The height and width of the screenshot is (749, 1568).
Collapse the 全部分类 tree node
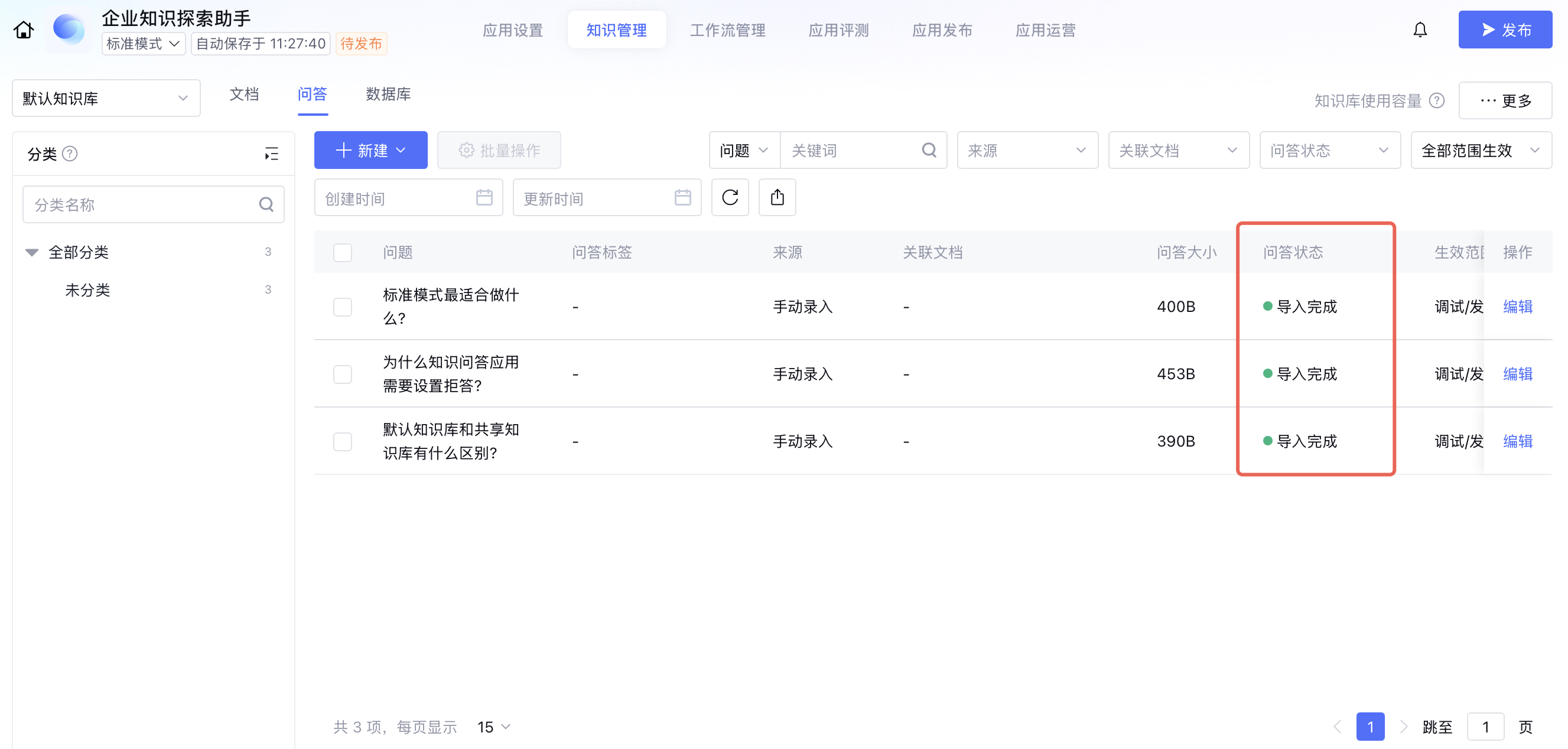coord(32,252)
